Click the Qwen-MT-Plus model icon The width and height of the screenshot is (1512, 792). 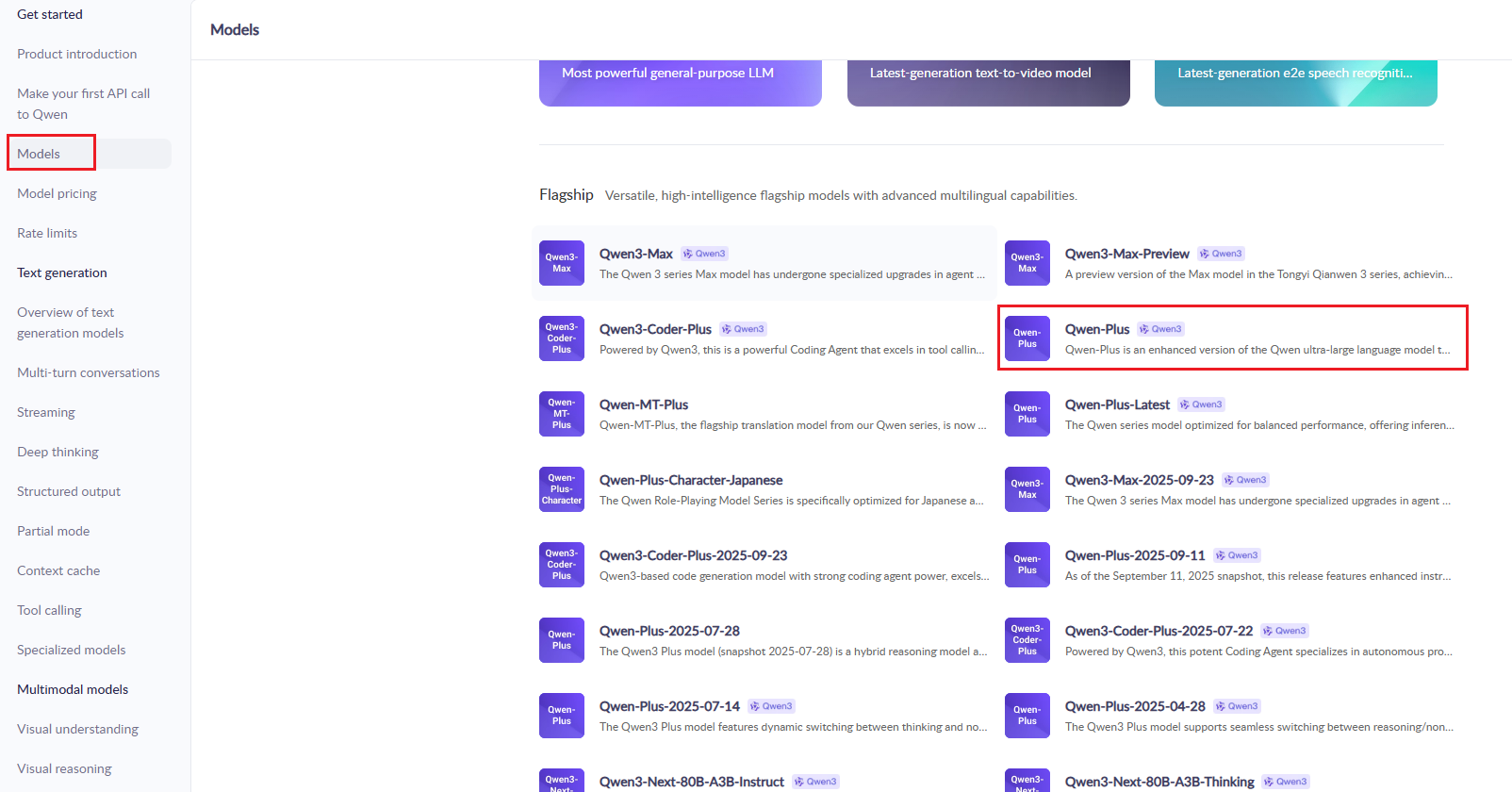point(562,414)
